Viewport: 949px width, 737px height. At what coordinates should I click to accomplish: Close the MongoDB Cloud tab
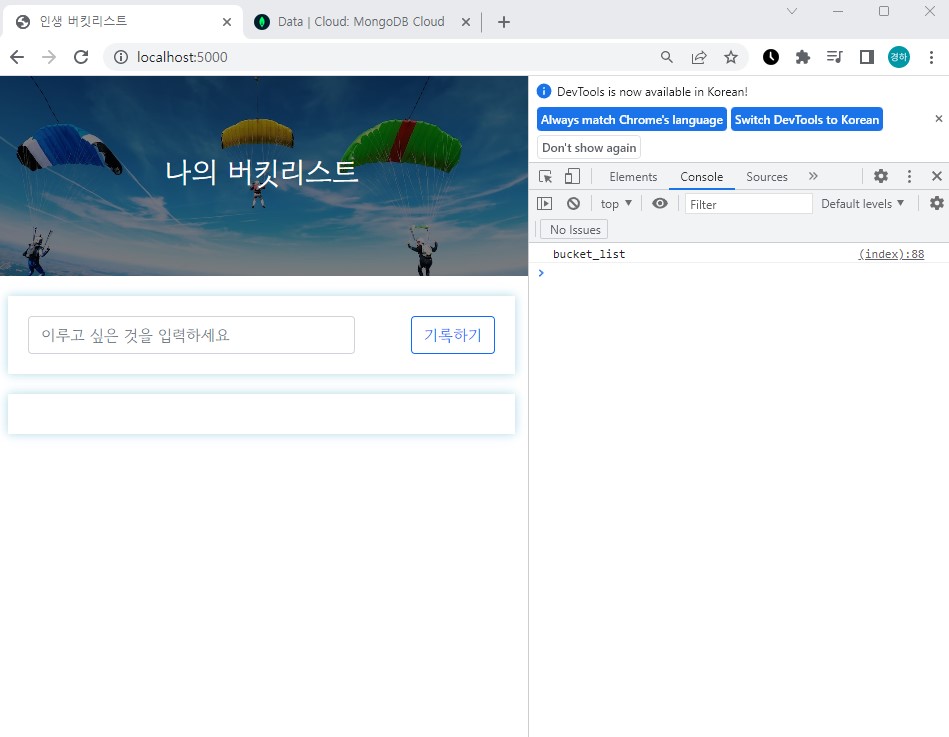coord(466,22)
